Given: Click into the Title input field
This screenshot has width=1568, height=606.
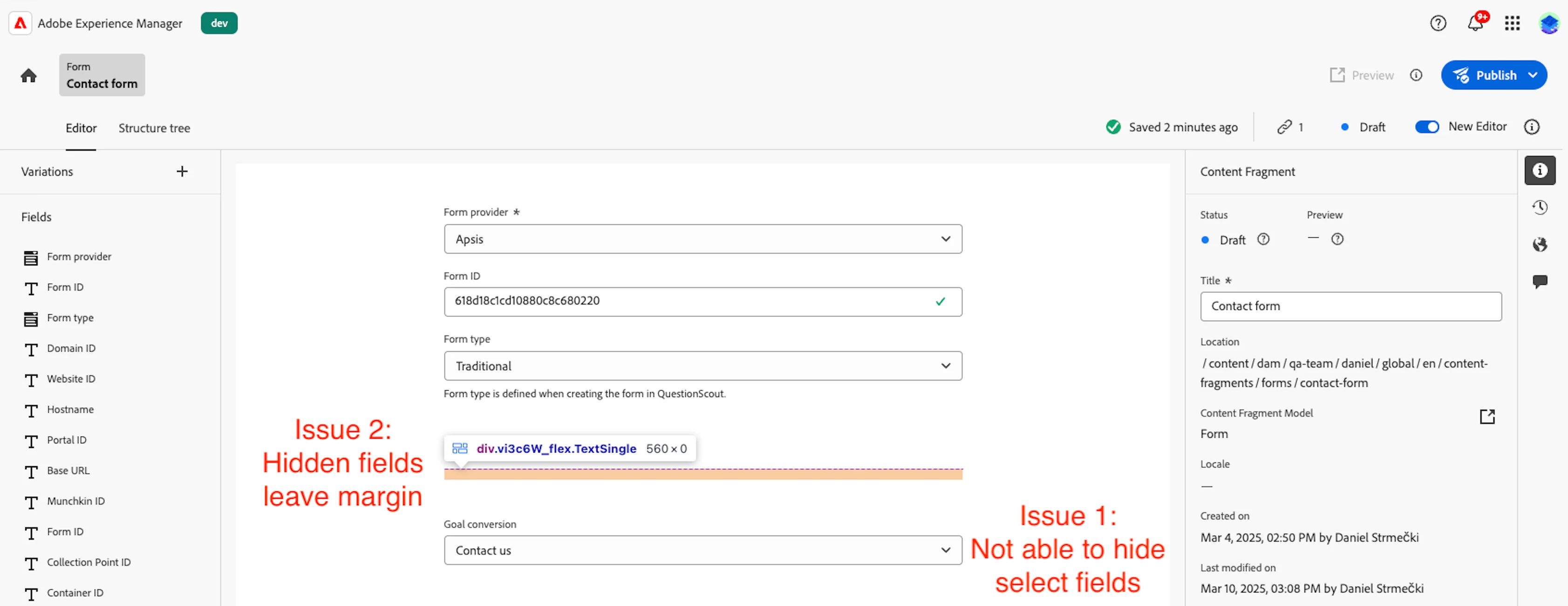Looking at the screenshot, I should (x=1350, y=306).
